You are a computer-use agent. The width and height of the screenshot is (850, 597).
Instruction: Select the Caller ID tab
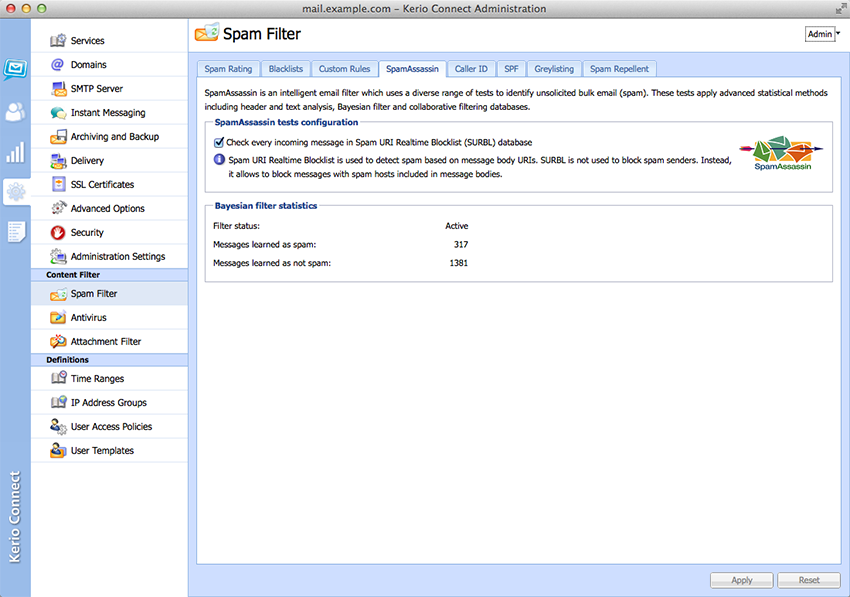(x=471, y=69)
